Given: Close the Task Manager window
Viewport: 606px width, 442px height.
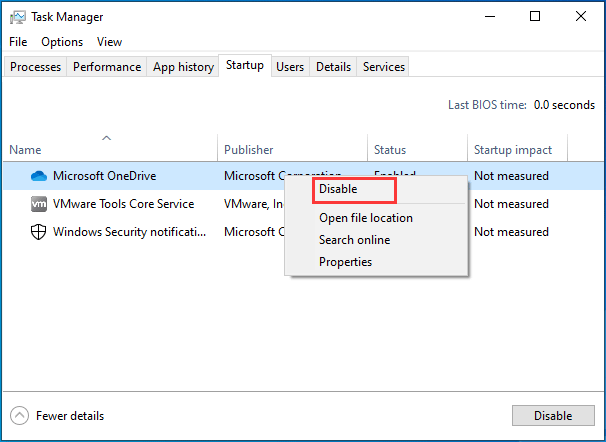Looking at the screenshot, I should pos(580,16).
